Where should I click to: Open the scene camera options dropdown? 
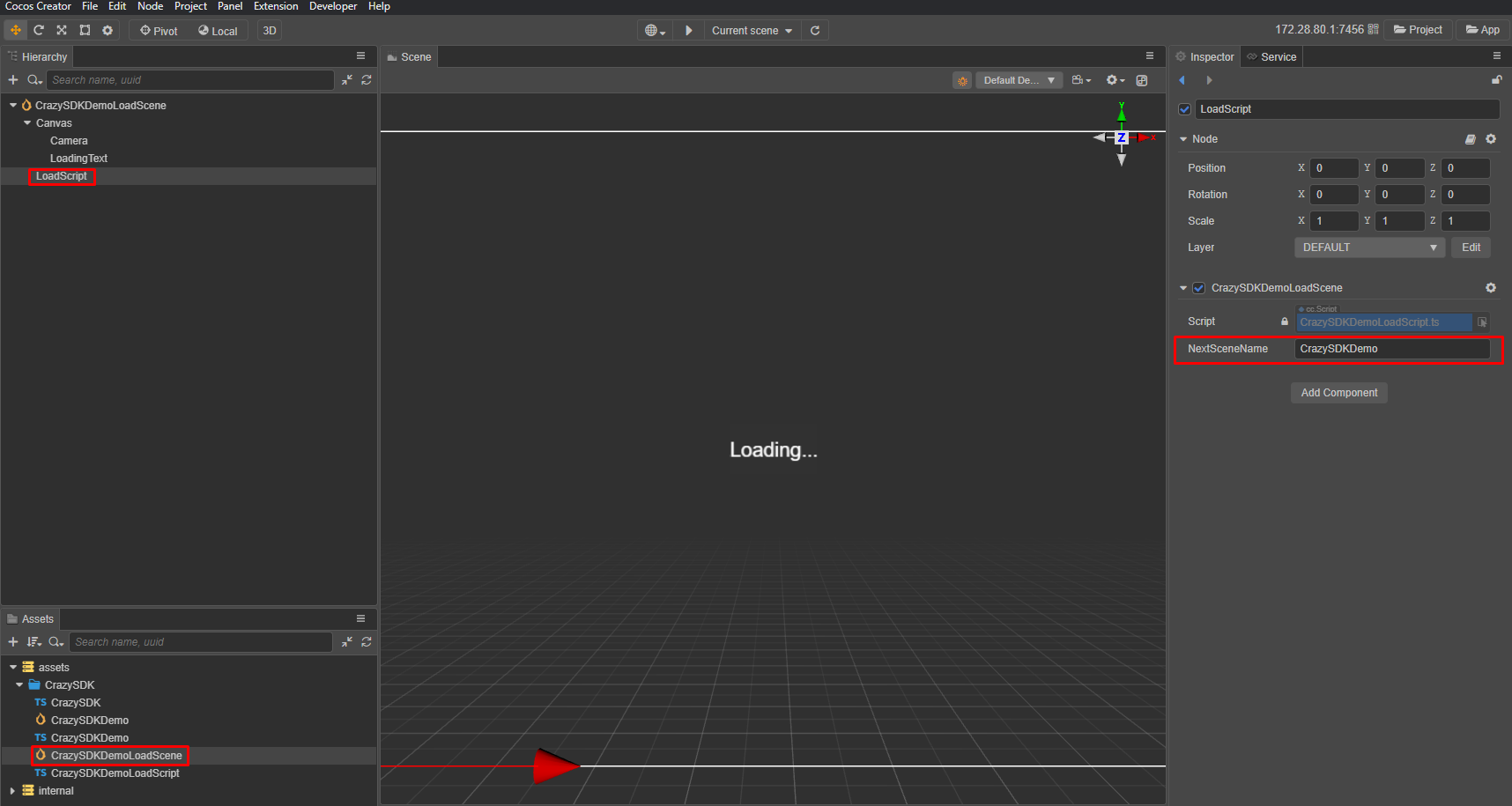[x=1081, y=80]
